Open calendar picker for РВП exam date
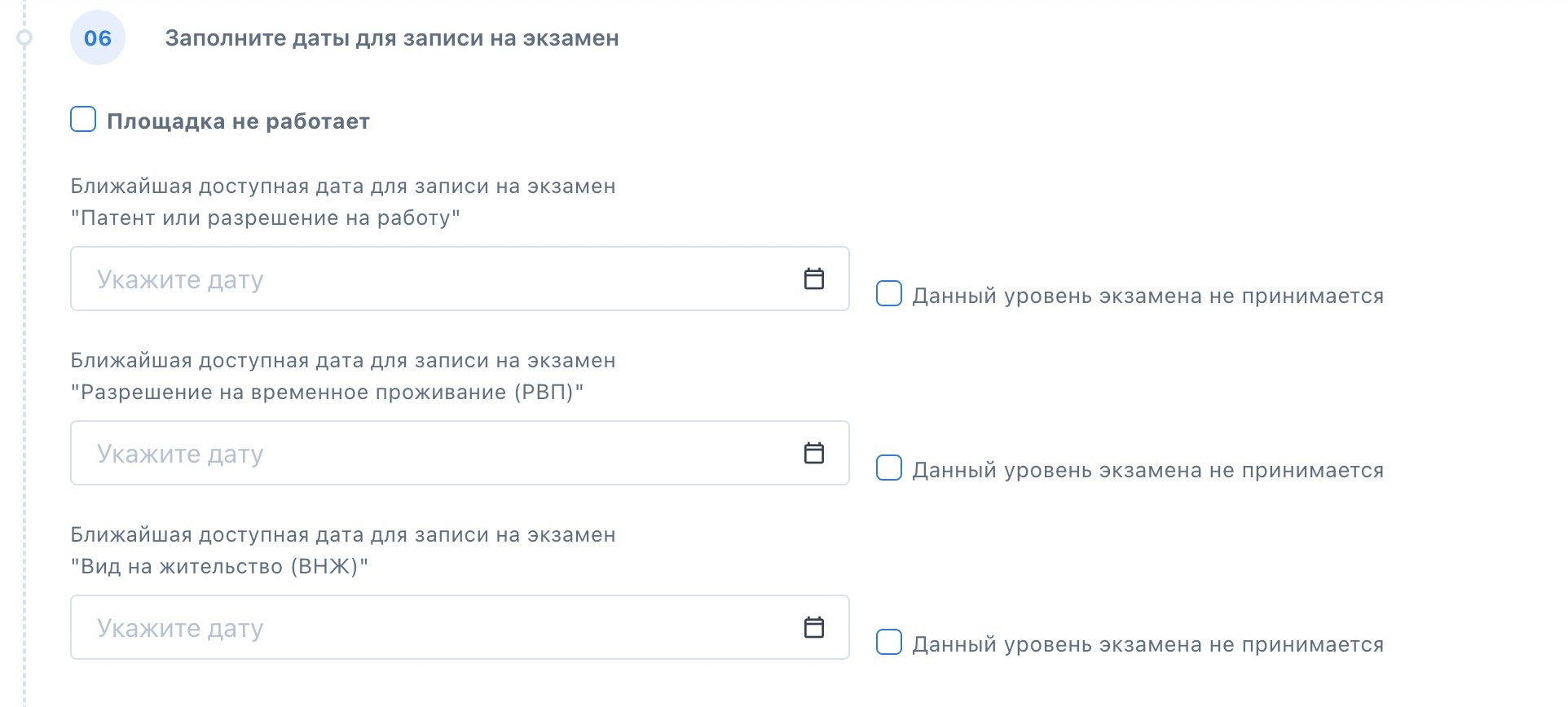The image size is (1568, 707). (813, 453)
